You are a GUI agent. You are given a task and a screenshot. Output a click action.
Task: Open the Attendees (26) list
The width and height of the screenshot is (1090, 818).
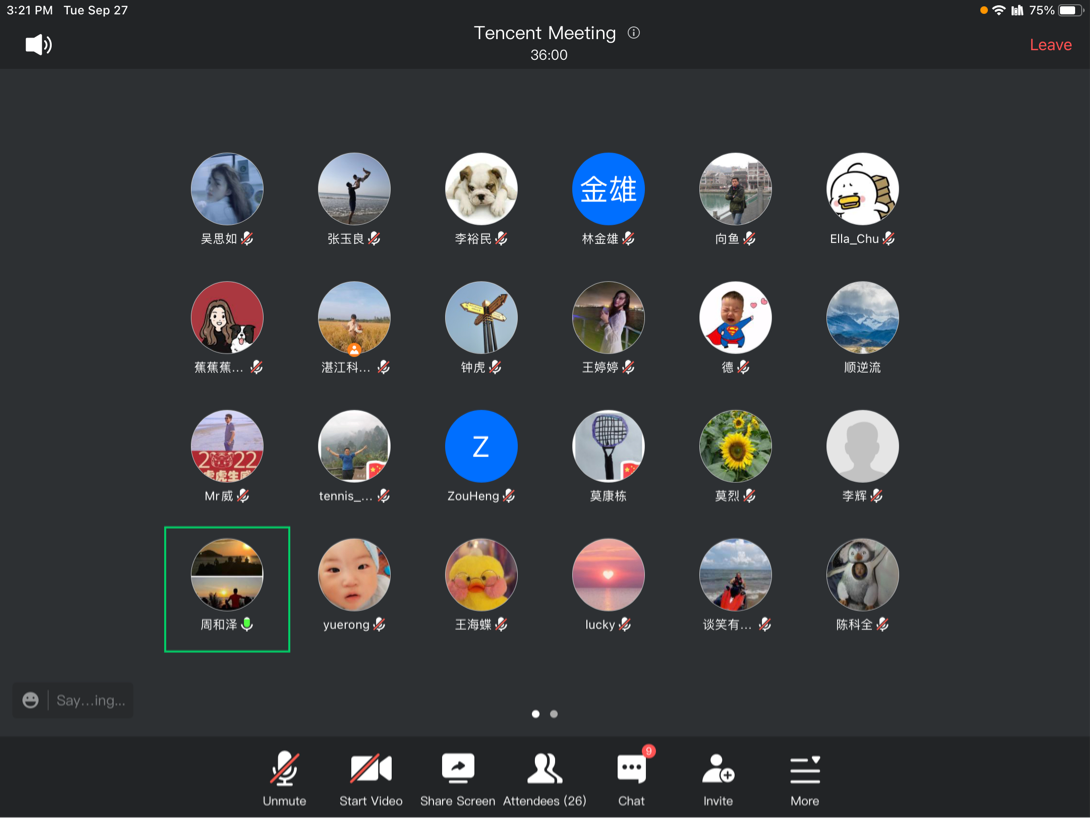(544, 778)
